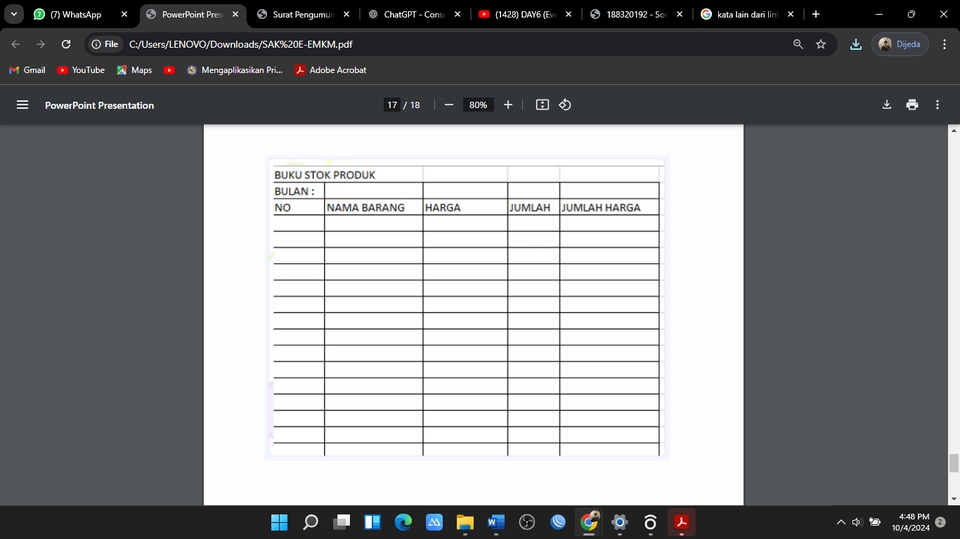Screen dimensions: 960x539
Task: Open the zoom magnifier icon in address bar
Action: click(798, 44)
